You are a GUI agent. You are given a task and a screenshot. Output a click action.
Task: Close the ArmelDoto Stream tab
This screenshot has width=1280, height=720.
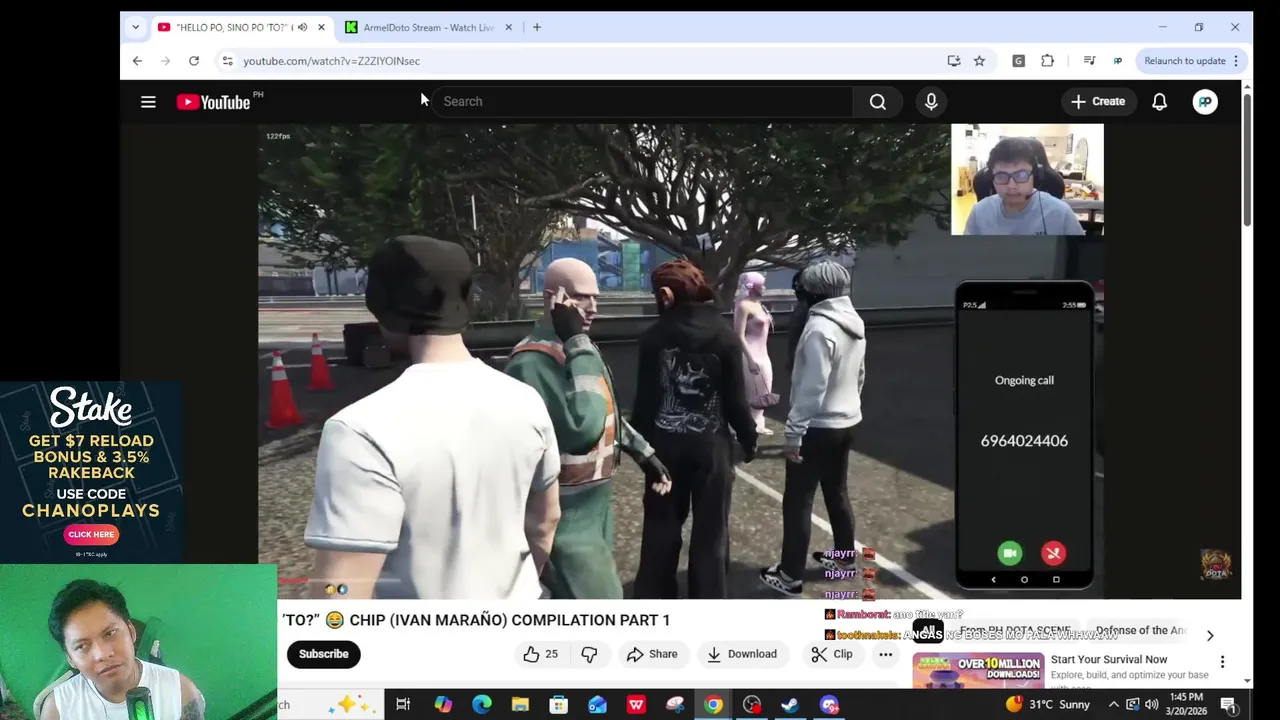[x=508, y=27]
